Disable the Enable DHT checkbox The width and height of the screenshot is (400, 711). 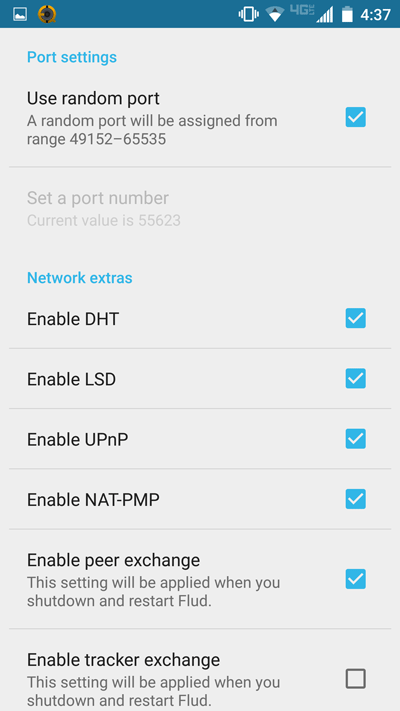pos(356,318)
